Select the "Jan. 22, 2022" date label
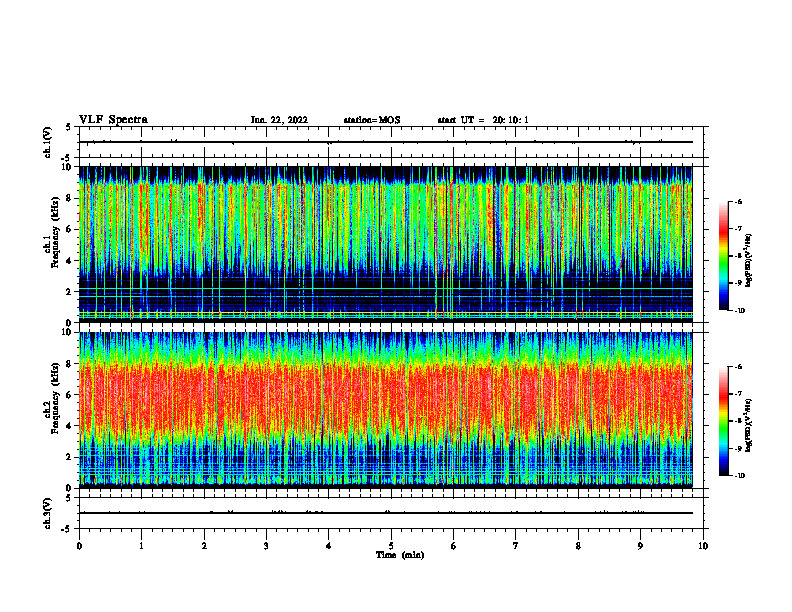The width and height of the screenshot is (792, 612). pyautogui.click(x=279, y=120)
